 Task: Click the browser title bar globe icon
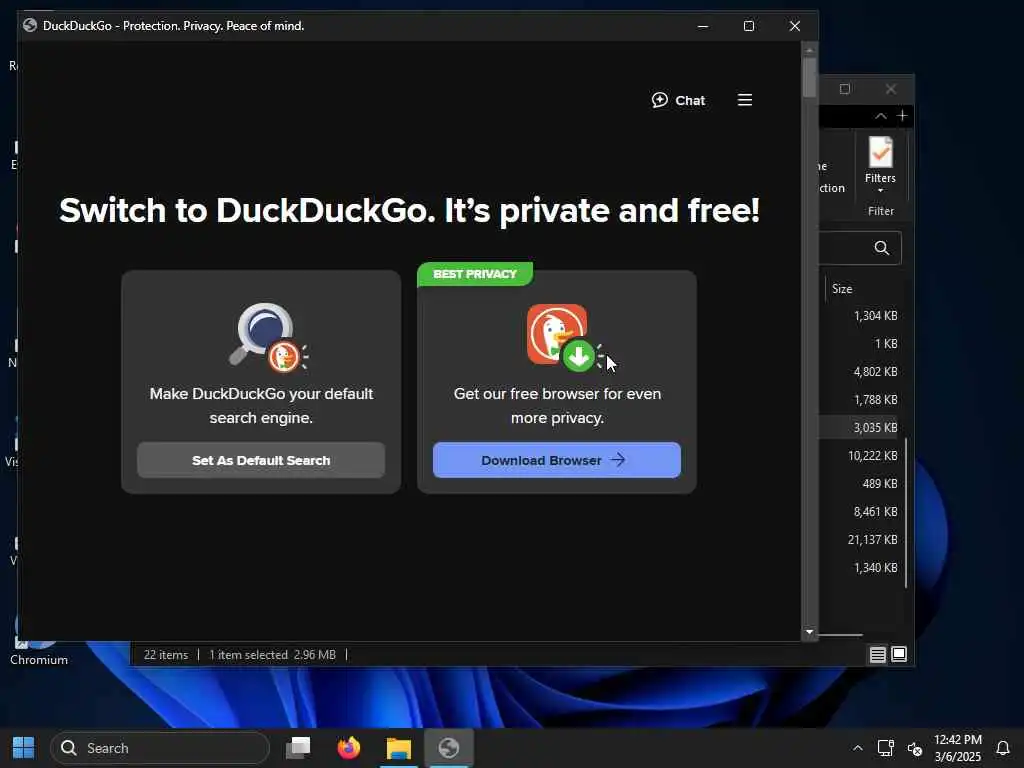coord(29,25)
